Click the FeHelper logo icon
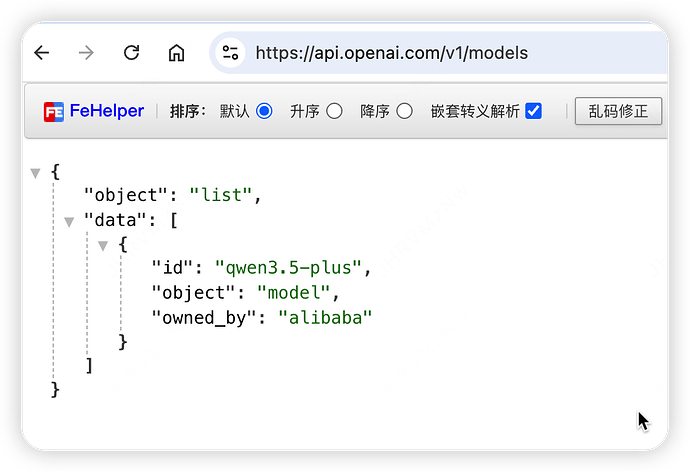The height and width of the screenshot is (472, 690). pos(54,112)
